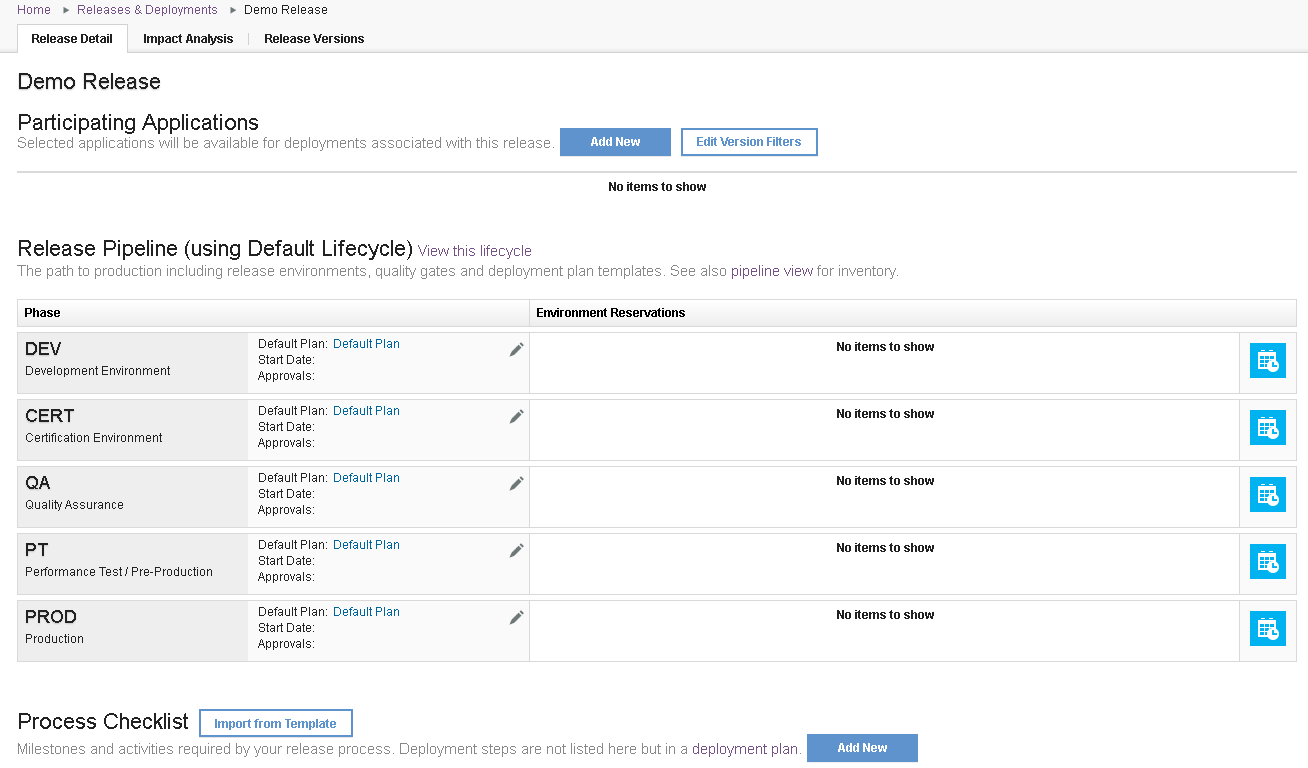Open the Edit Version Filters dialog
The image size is (1308, 768).
click(748, 141)
